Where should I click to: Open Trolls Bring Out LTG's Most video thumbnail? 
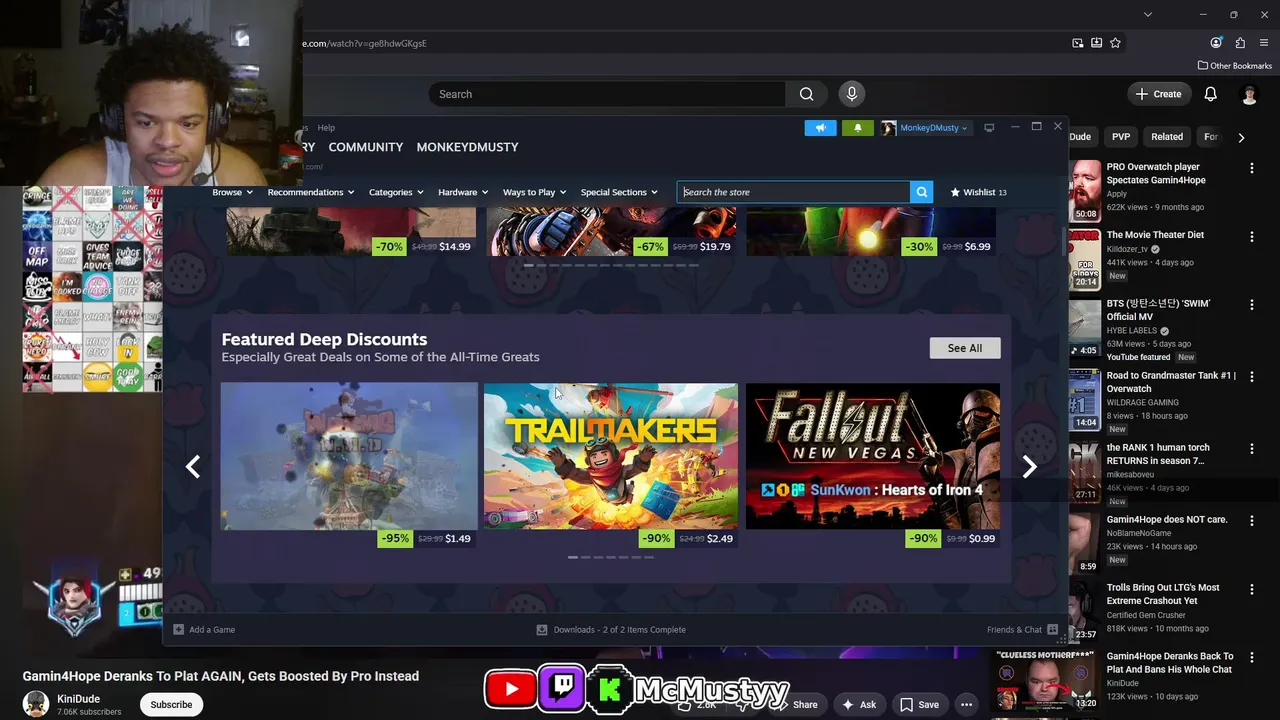[x=1084, y=611]
